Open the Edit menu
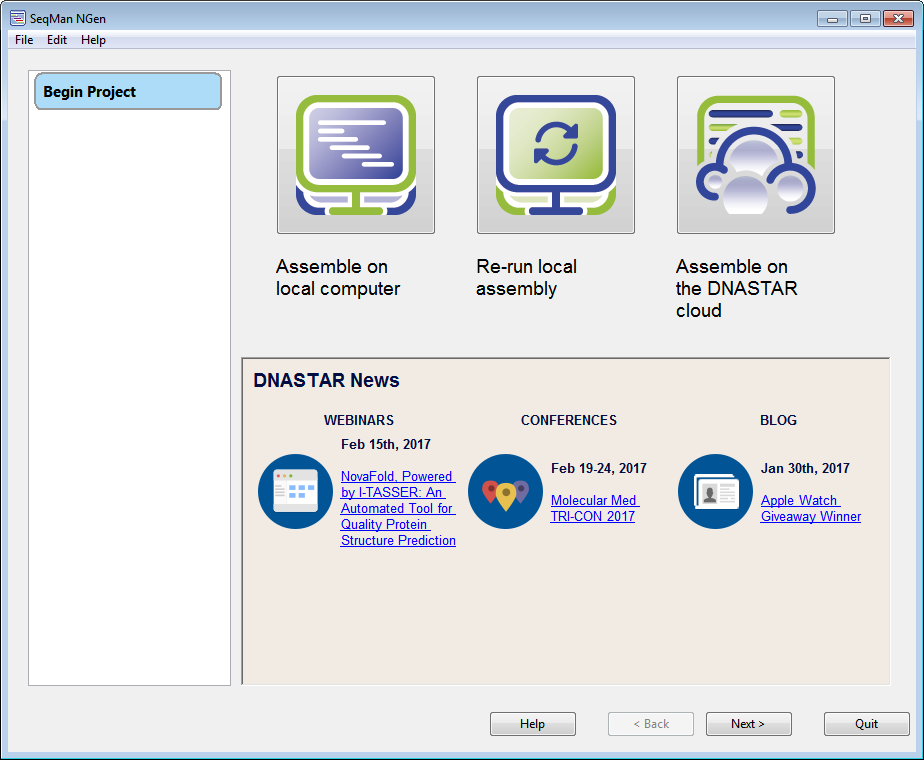This screenshot has height=760, width=924. pyautogui.click(x=57, y=40)
